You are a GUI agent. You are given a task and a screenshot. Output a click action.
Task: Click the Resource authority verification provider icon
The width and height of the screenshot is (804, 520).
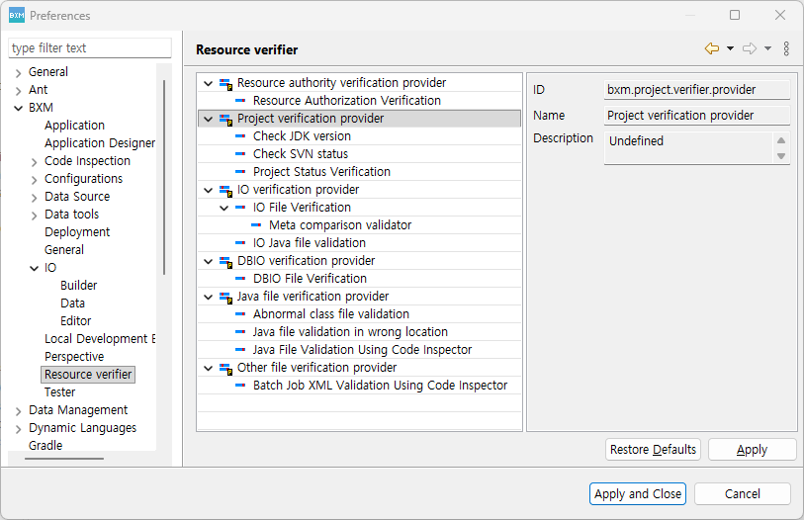coord(226,83)
